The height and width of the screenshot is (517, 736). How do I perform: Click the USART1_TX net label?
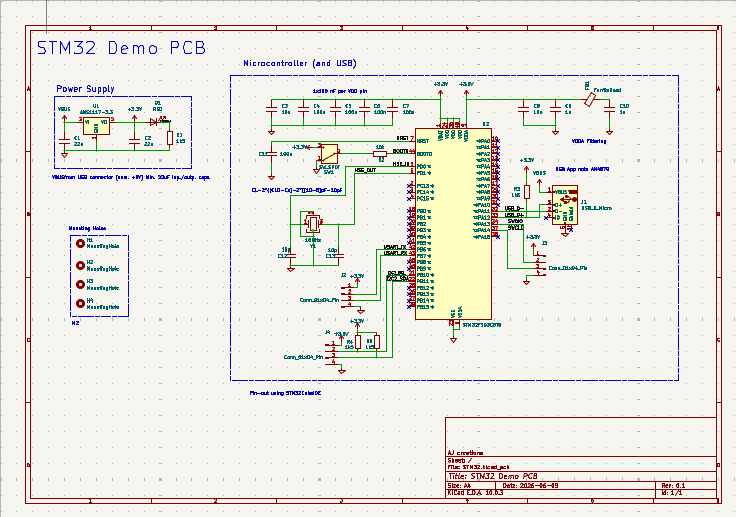pos(395,247)
